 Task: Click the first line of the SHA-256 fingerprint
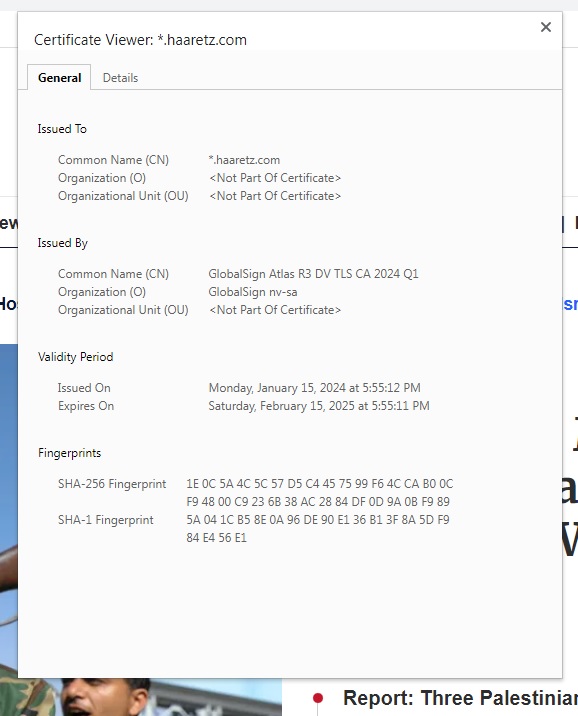320,484
